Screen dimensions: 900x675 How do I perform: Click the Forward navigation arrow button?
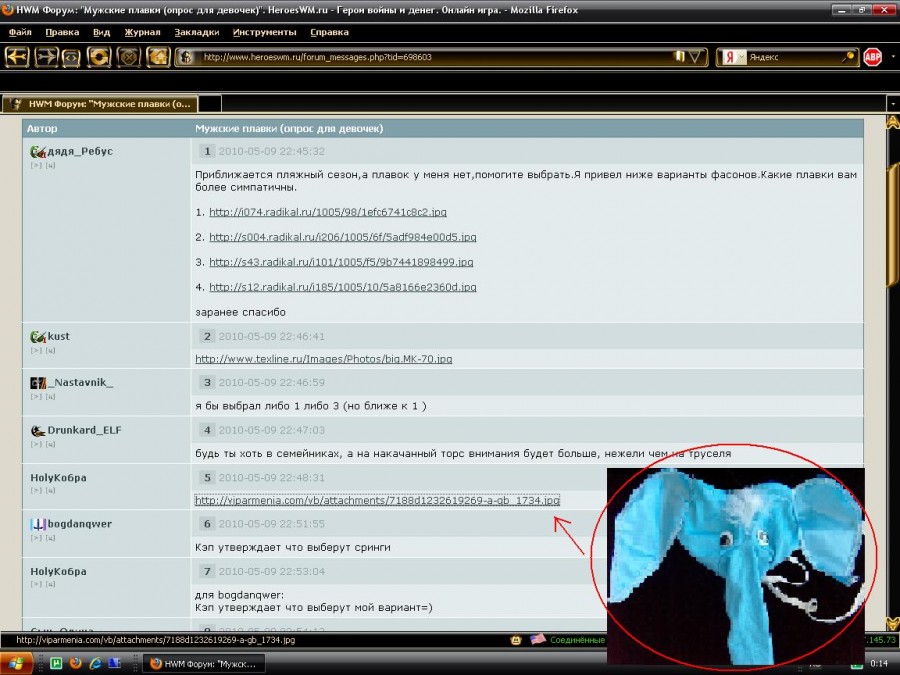(46, 57)
